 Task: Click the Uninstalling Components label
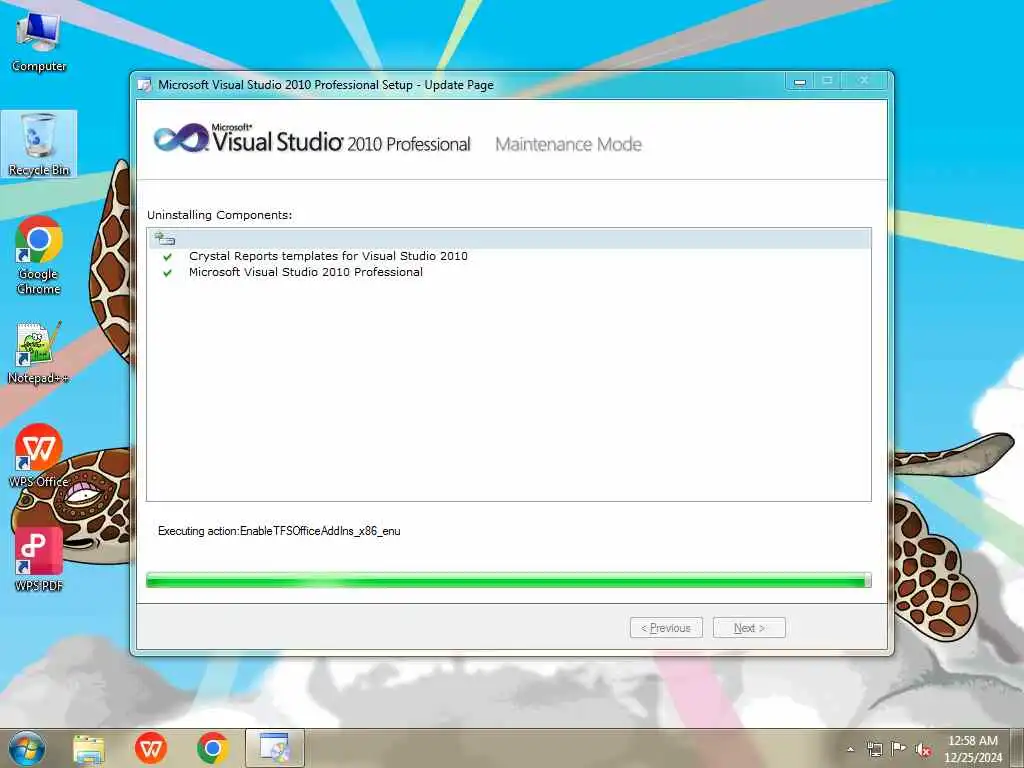219,215
